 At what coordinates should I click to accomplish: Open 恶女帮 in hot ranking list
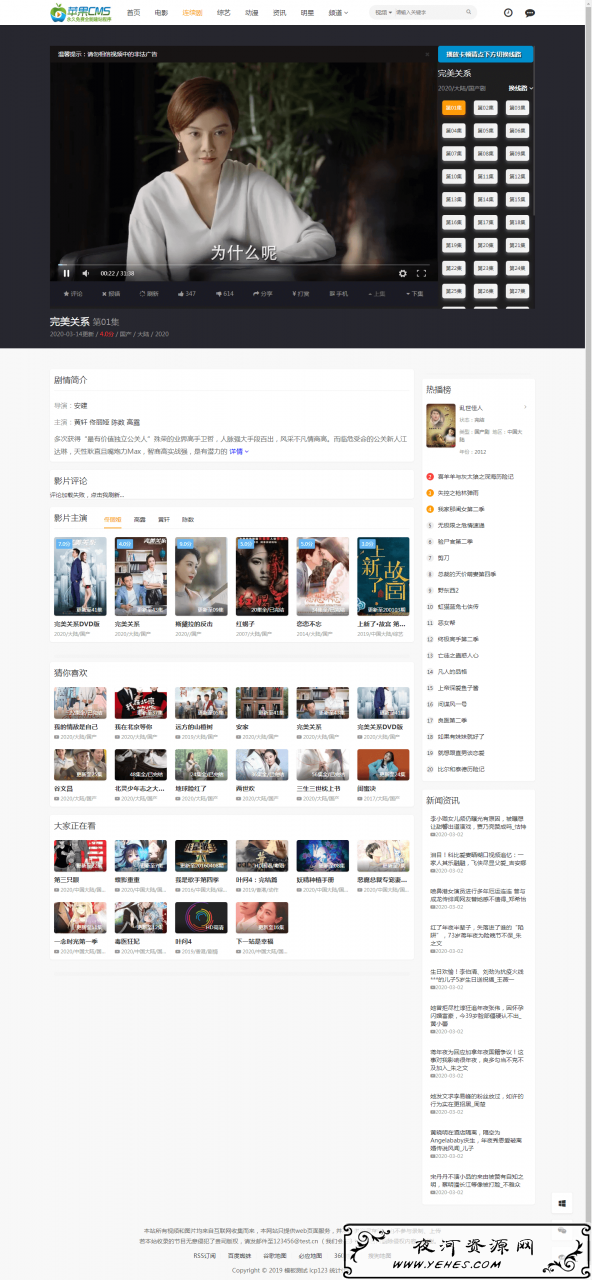click(x=446, y=622)
